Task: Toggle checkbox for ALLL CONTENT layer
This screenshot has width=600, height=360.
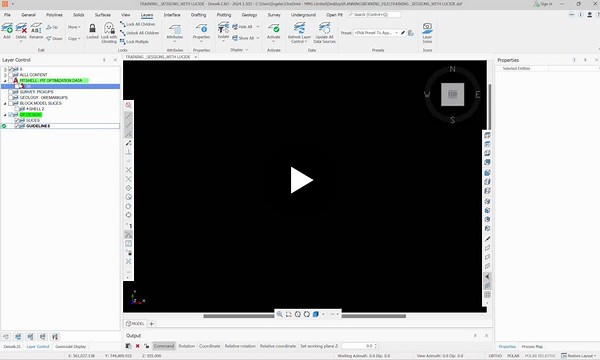Action: [x=11, y=75]
